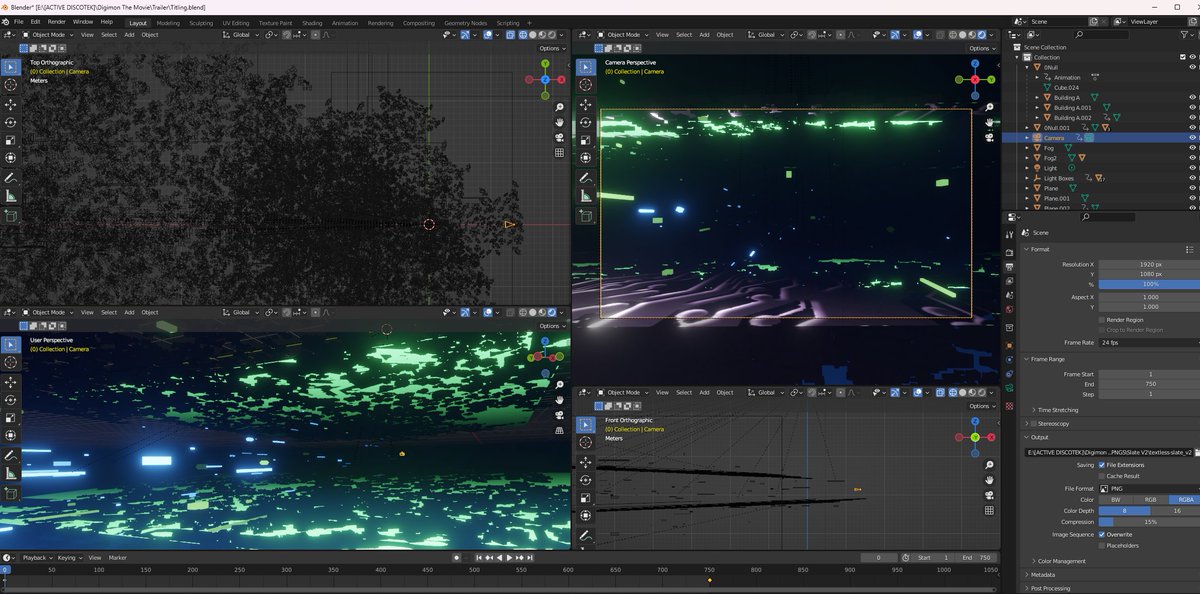
Task: Expand Color Management panel
Action: pos(1061,561)
